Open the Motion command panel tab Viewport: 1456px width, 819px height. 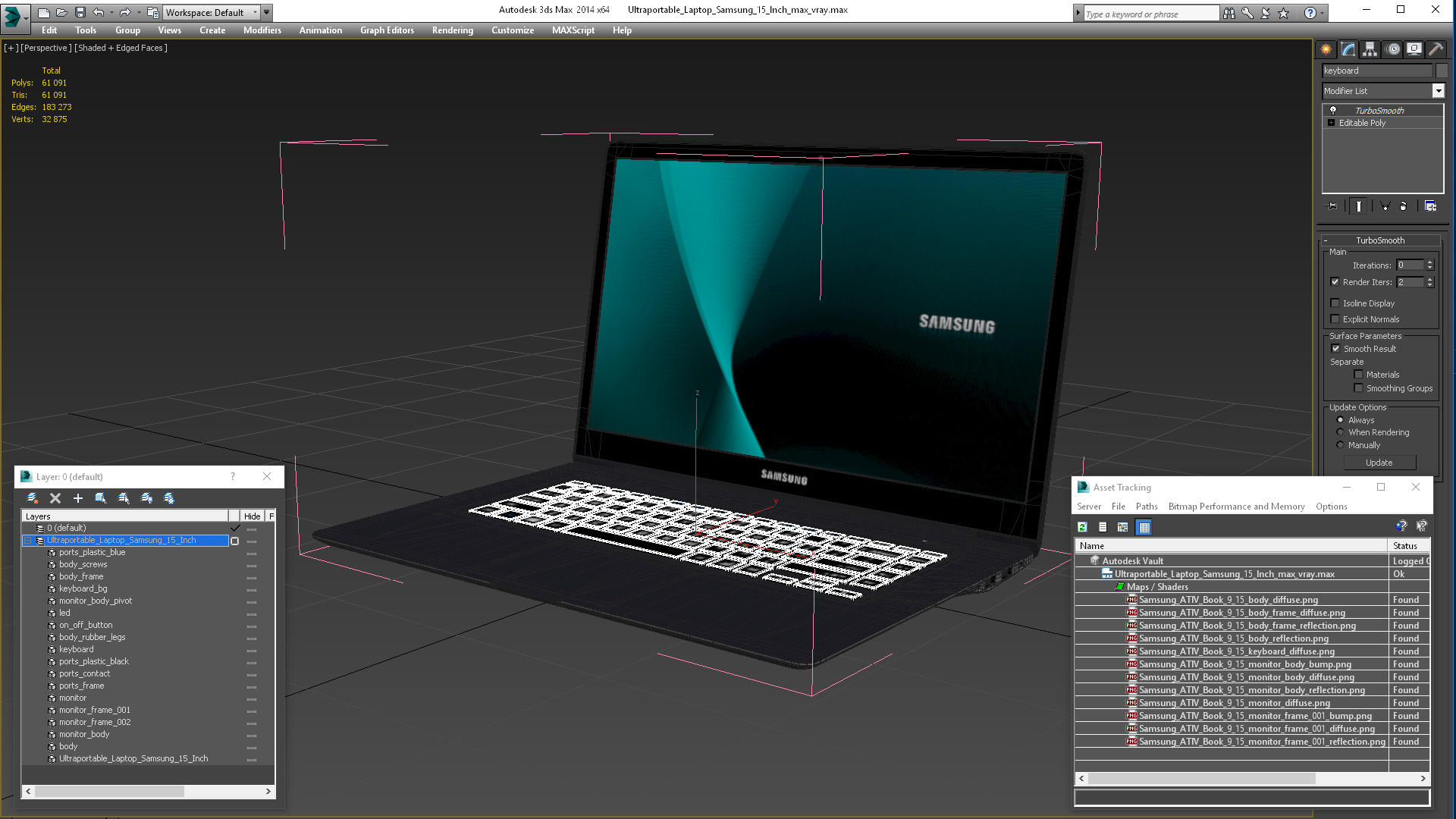[x=1392, y=49]
